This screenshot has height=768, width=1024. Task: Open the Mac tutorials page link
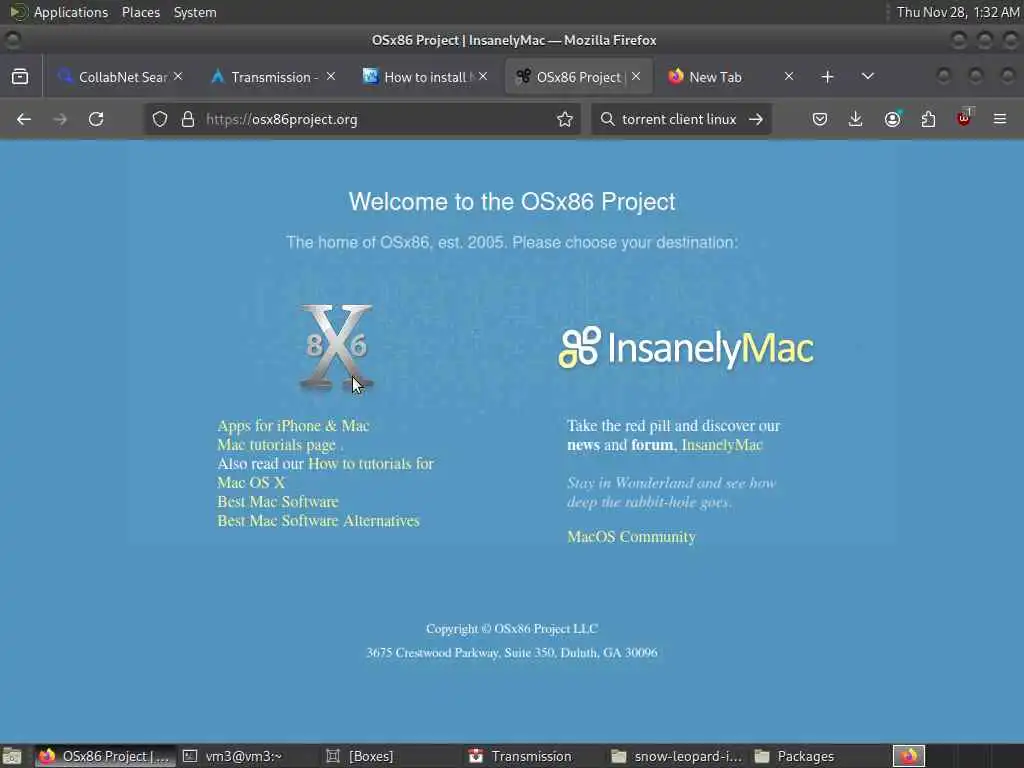pyautogui.click(x=276, y=445)
